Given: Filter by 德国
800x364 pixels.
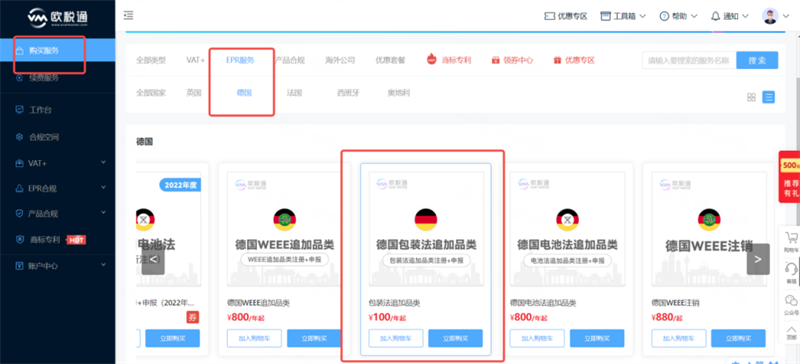Looking at the screenshot, I should point(244,93).
